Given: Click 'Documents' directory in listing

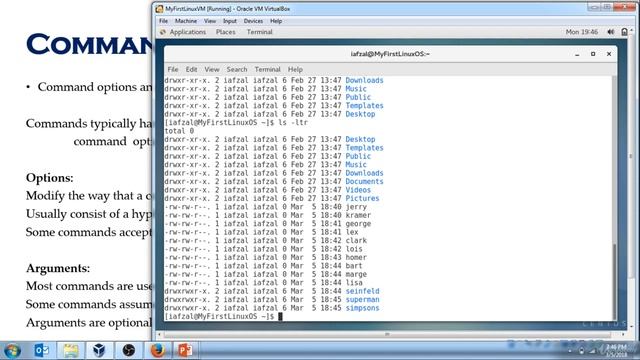Looking at the screenshot, I should point(364,182).
